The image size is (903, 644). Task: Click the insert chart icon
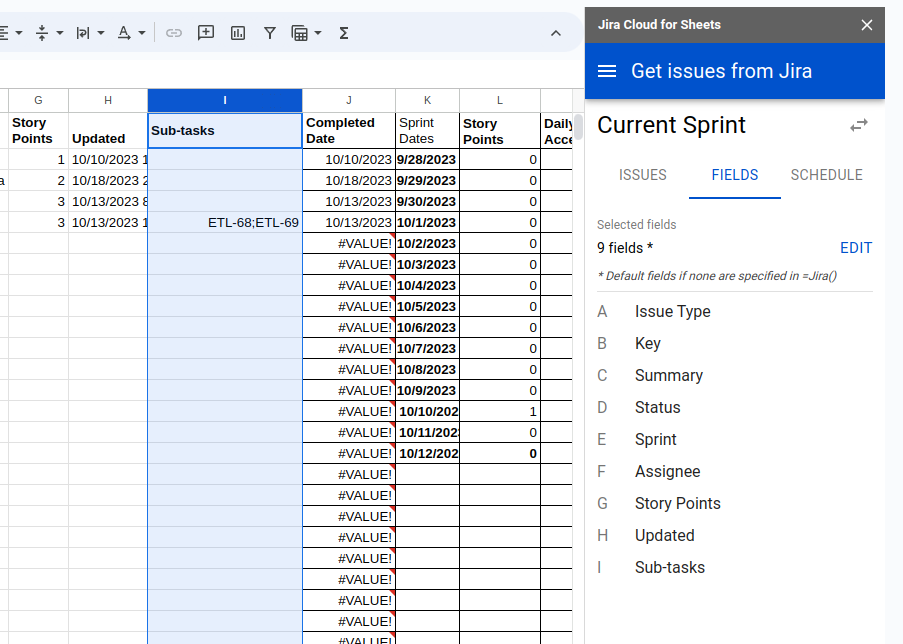pos(238,33)
